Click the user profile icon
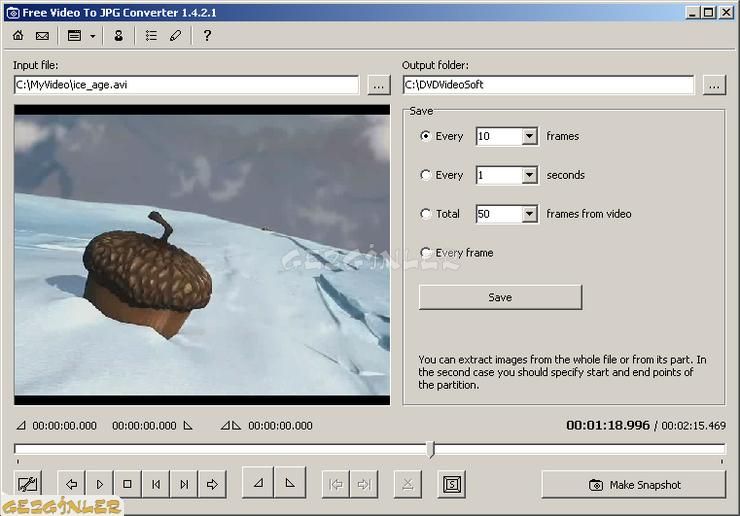Viewport: 740px width, 516px height. tap(118, 35)
